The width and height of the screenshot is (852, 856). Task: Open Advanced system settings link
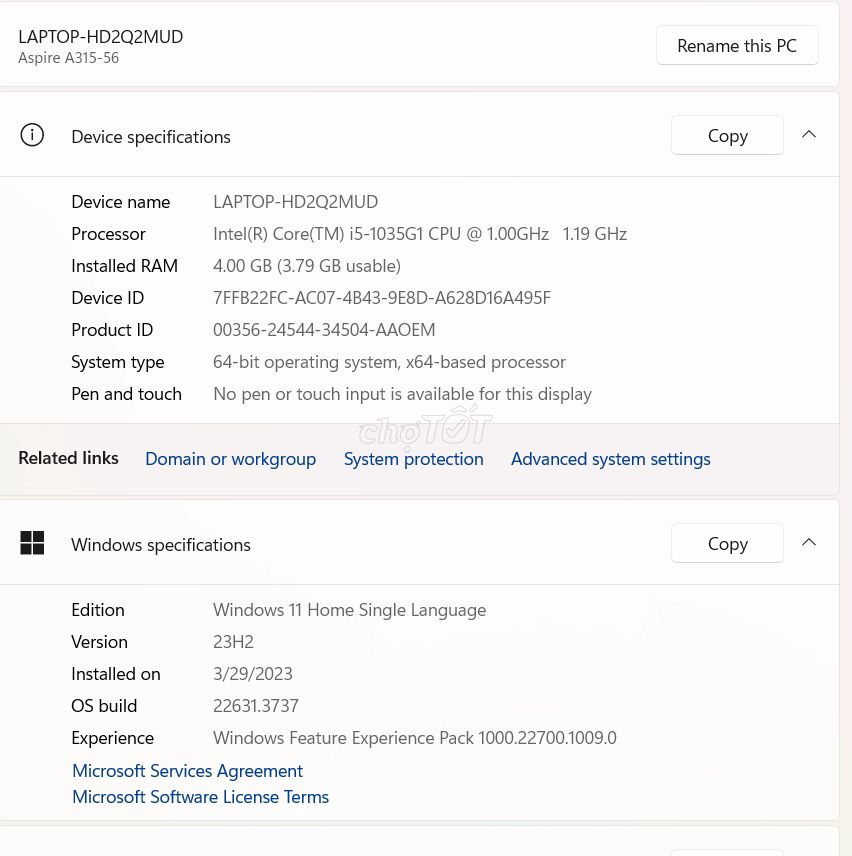tap(610, 459)
